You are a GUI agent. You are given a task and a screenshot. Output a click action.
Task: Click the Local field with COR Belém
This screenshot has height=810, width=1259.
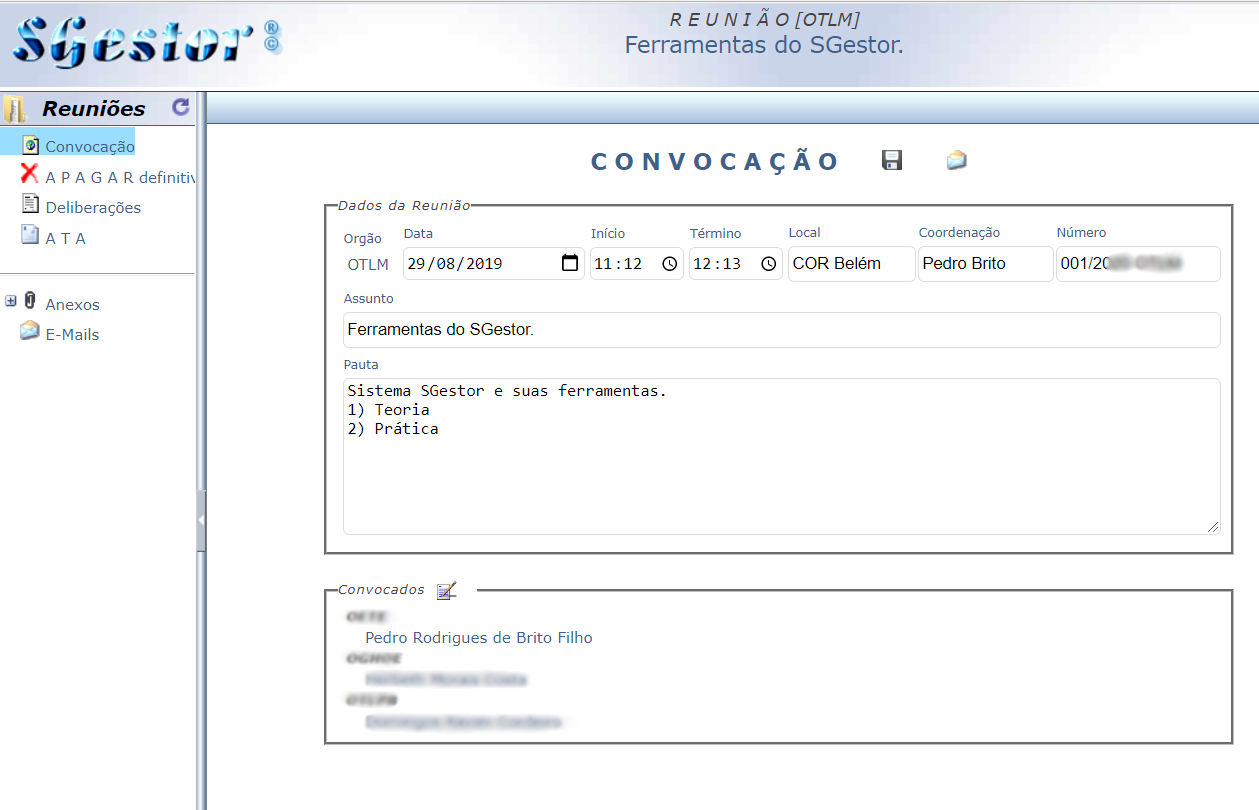click(852, 264)
